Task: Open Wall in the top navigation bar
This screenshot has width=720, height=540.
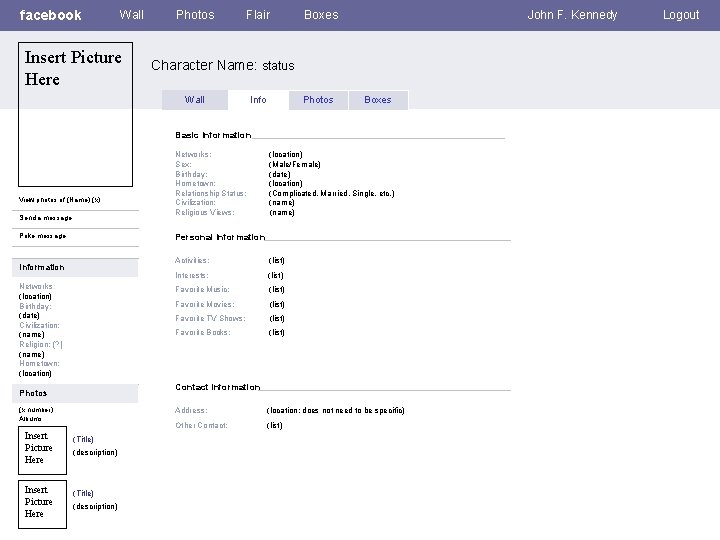Action: [x=132, y=15]
